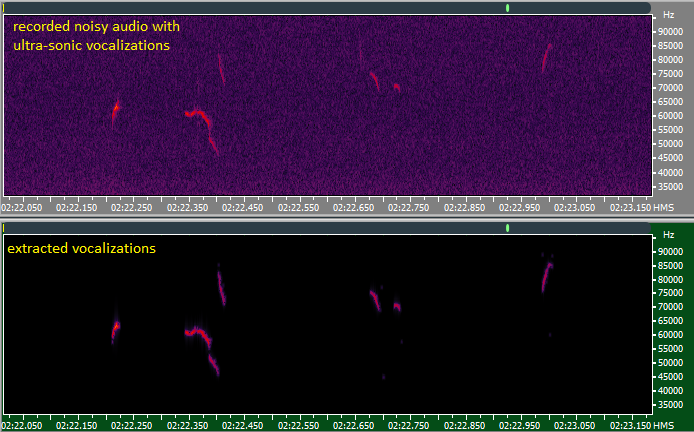Image resolution: width=694 pixels, height=432 pixels.
Task: Click the 90000 mark on the upper frequency ruler
Action: click(x=669, y=31)
